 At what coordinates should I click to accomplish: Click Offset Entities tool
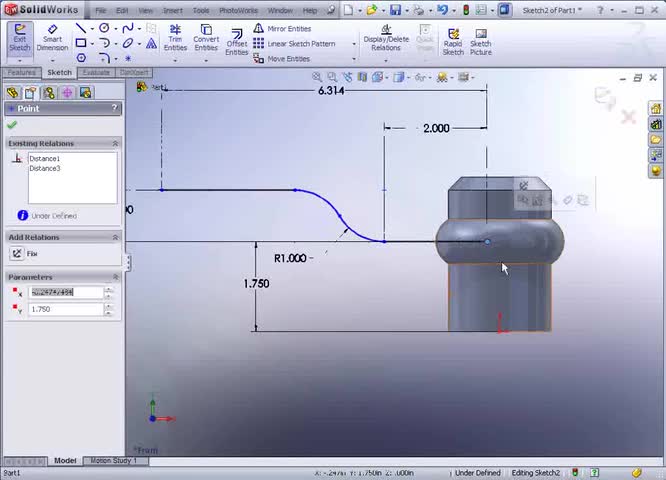237,42
